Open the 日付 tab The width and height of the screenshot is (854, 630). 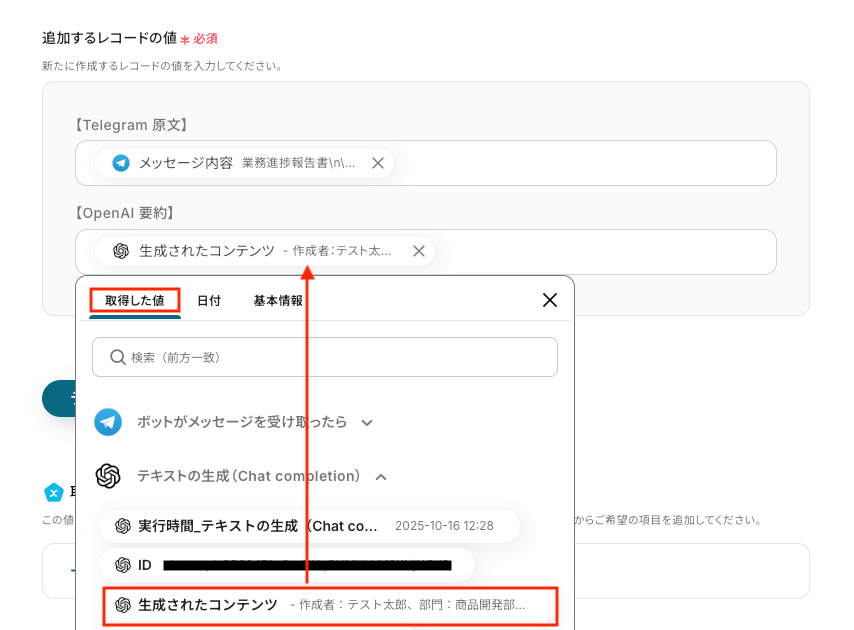coord(209,301)
